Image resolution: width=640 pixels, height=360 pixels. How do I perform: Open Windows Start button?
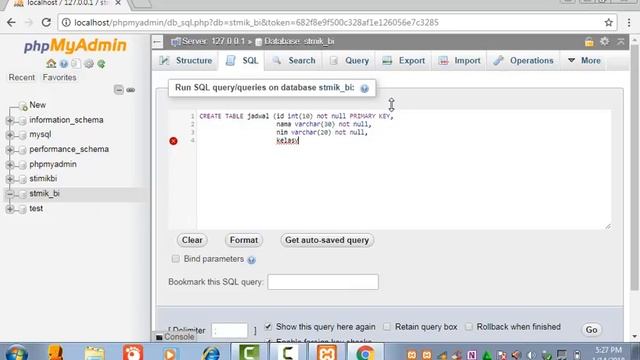(16, 353)
